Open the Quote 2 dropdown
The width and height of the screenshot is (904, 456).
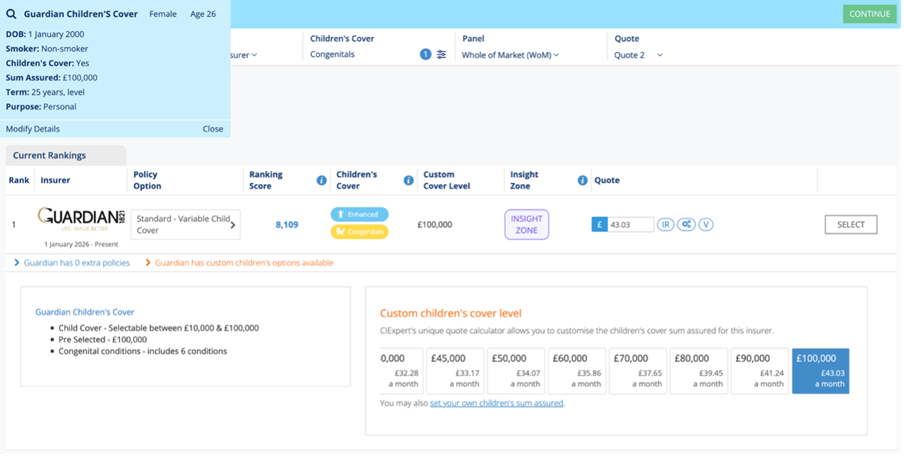click(638, 55)
